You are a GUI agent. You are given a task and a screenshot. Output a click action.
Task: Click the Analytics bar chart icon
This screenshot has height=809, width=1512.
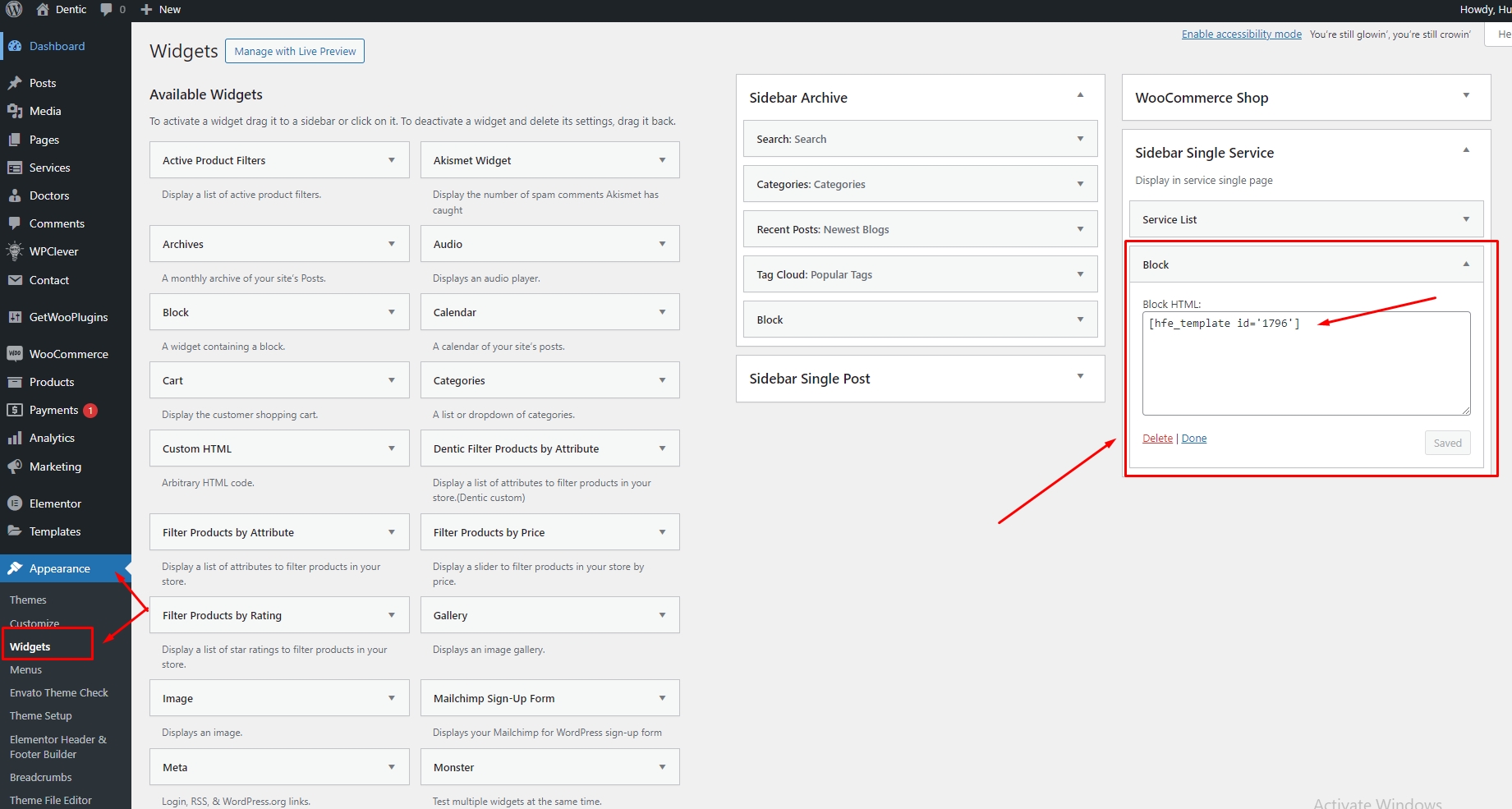click(x=15, y=438)
